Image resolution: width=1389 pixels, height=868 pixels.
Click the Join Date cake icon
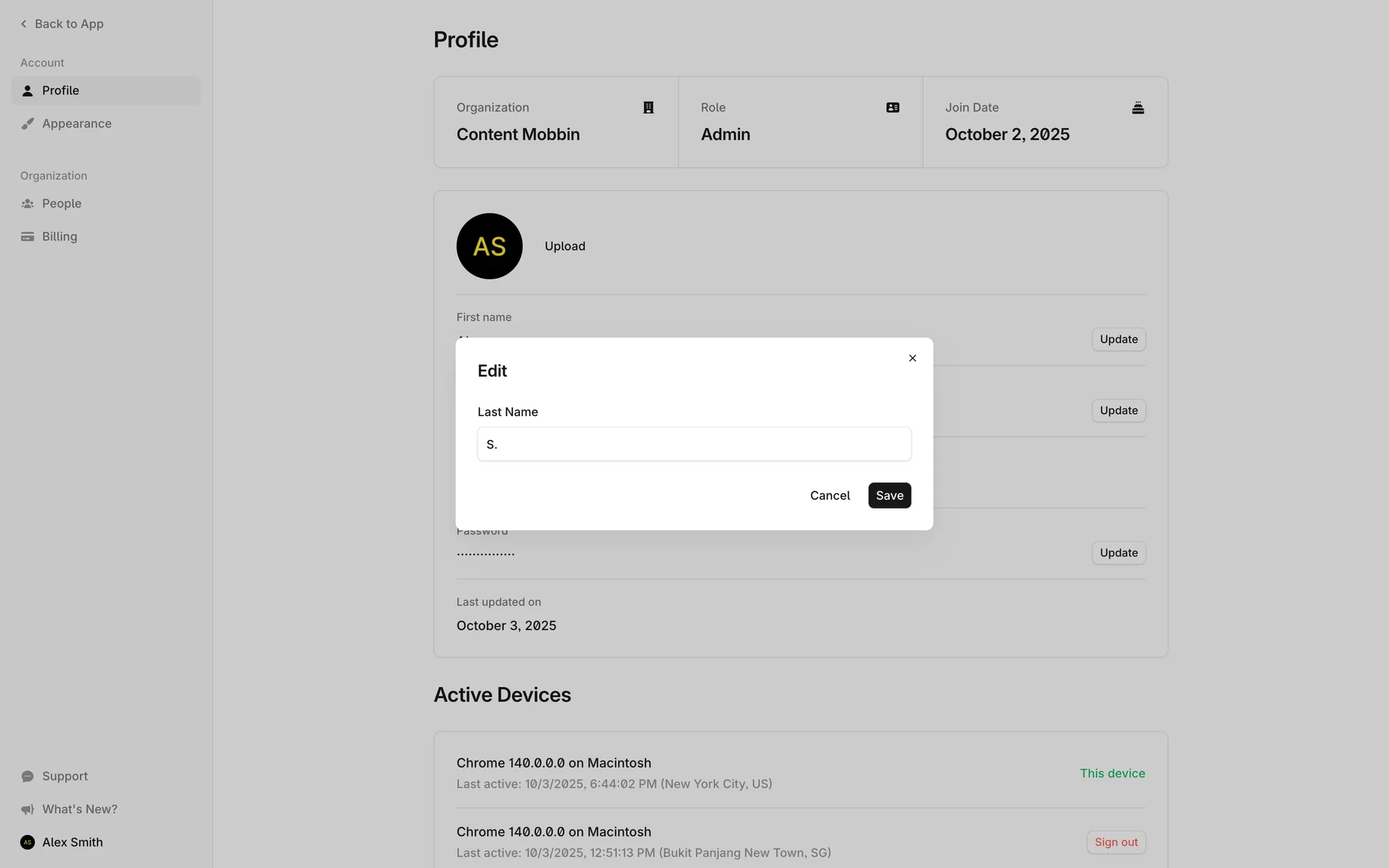click(x=1137, y=108)
